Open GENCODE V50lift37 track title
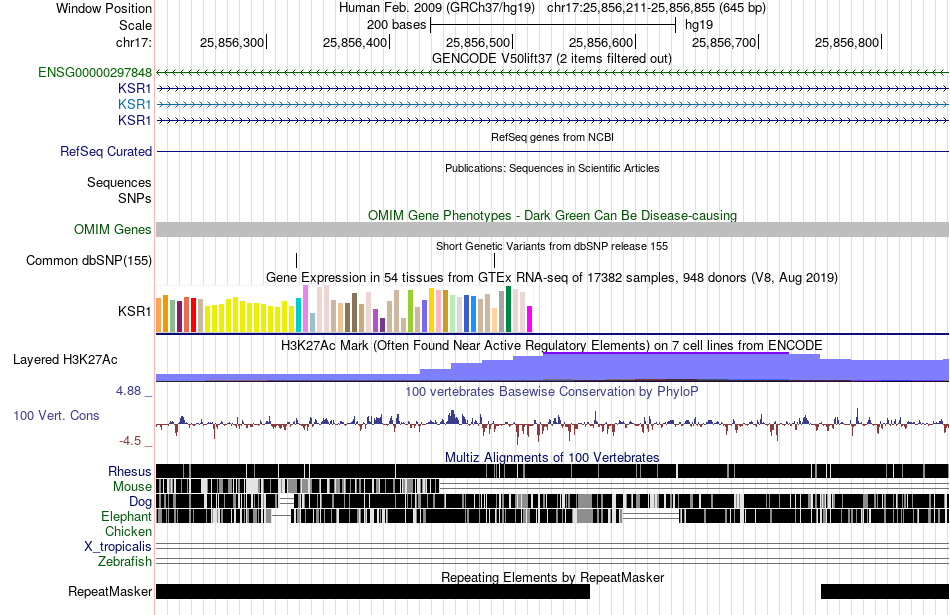The width and height of the screenshot is (950, 615). (552, 59)
